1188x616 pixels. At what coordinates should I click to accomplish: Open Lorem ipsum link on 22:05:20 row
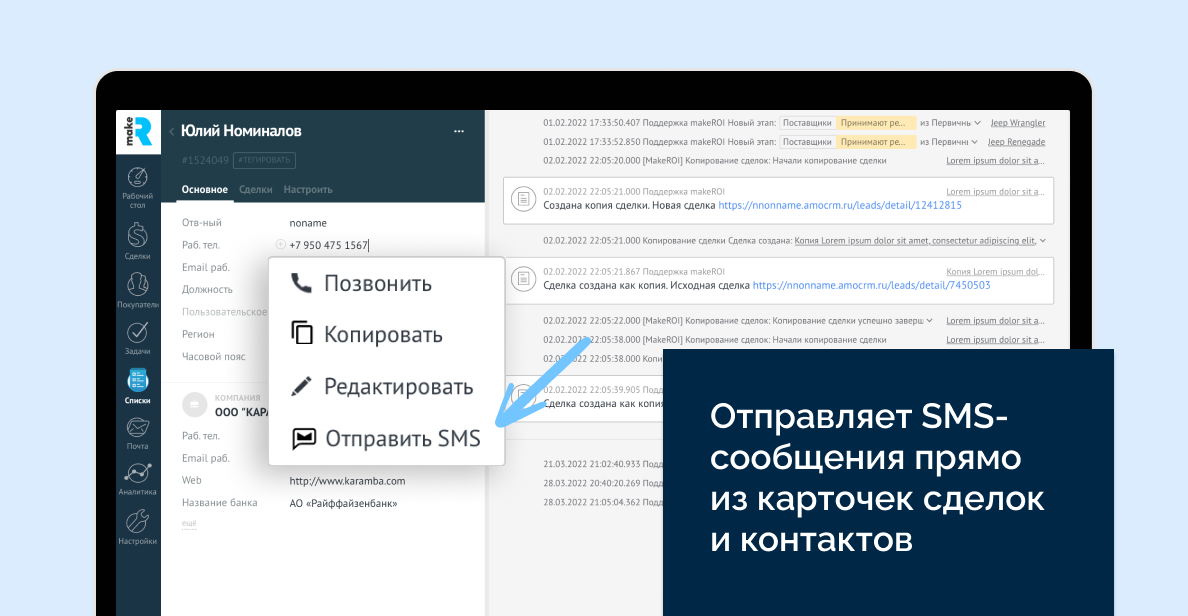[996, 161]
